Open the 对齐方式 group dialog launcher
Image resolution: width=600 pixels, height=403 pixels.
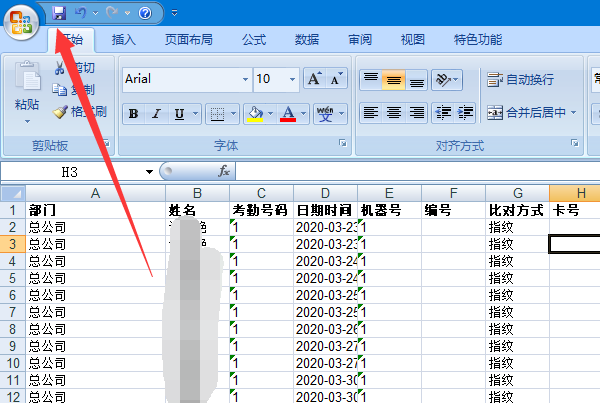574,143
